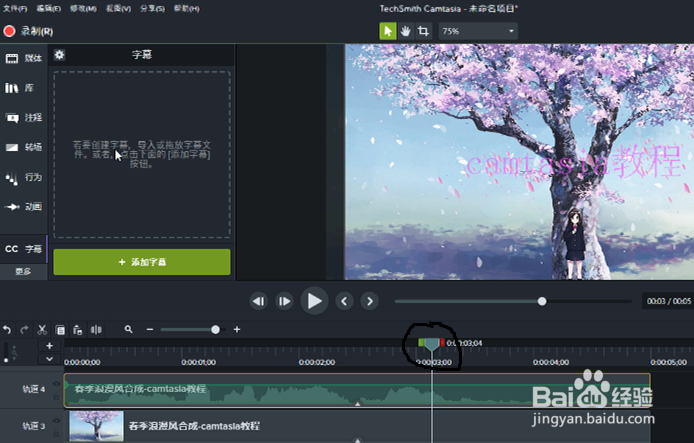Select the arrow Edit mode tool
This screenshot has height=443, width=694.
click(x=388, y=31)
